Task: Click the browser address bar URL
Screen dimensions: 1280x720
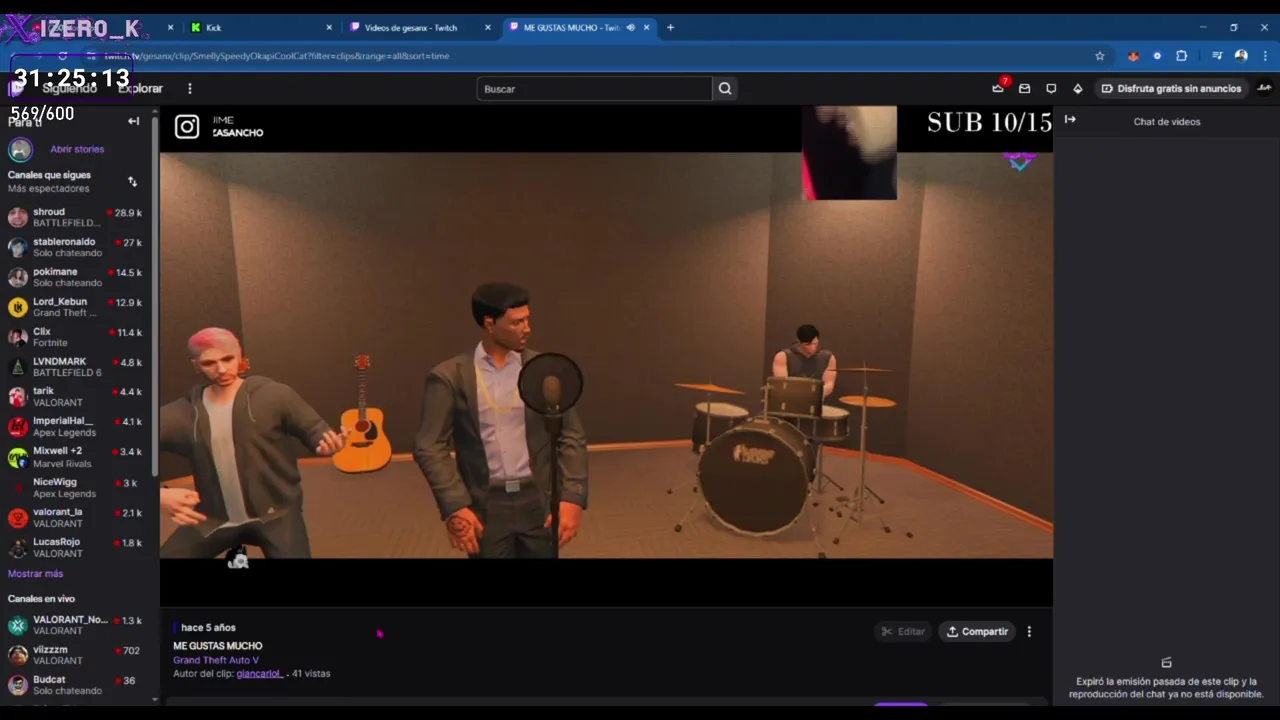Action: (x=277, y=56)
